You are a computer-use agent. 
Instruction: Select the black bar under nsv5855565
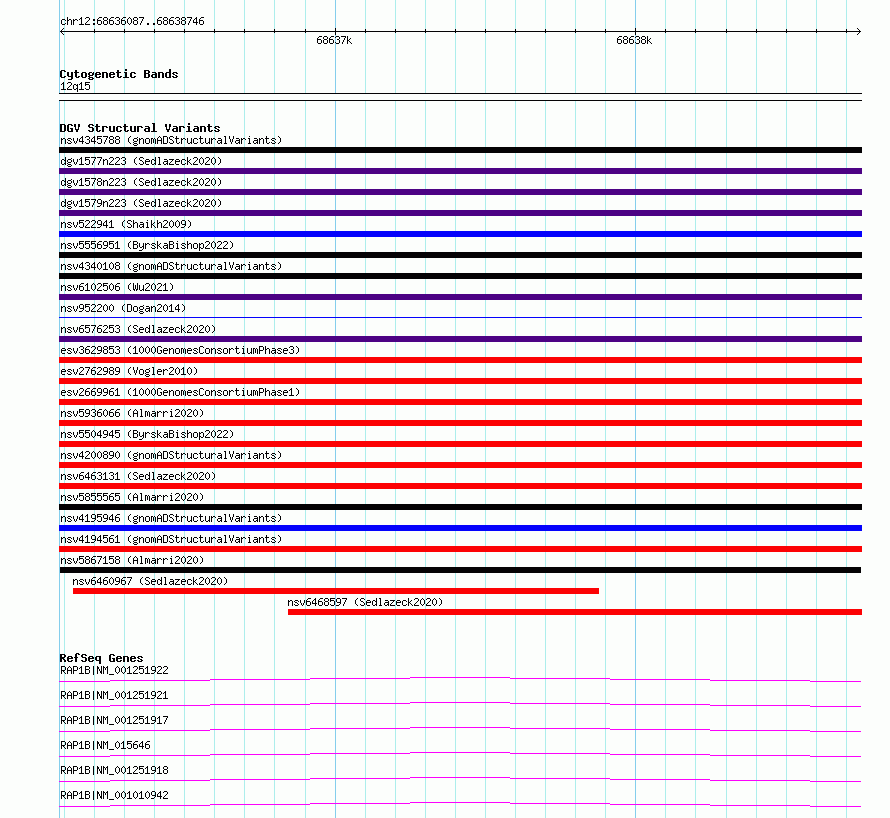460,507
